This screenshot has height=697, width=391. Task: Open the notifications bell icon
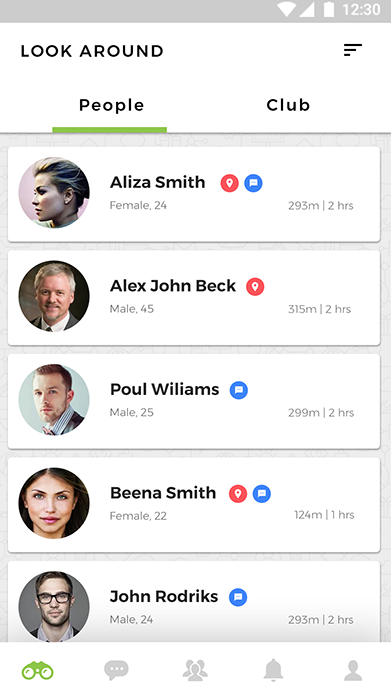pyautogui.click(x=273, y=670)
